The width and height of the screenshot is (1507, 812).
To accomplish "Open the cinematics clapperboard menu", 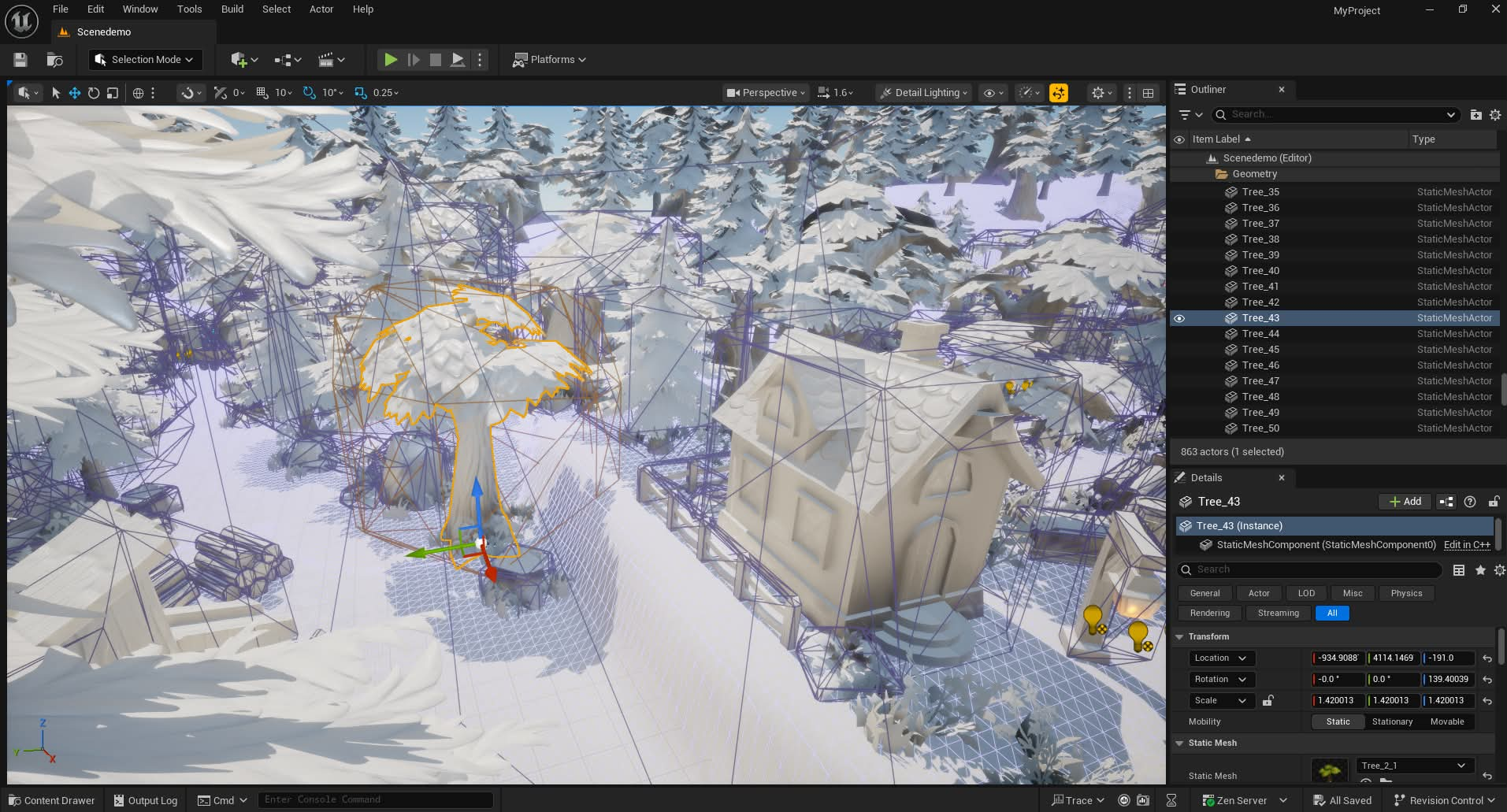I will (x=332, y=60).
